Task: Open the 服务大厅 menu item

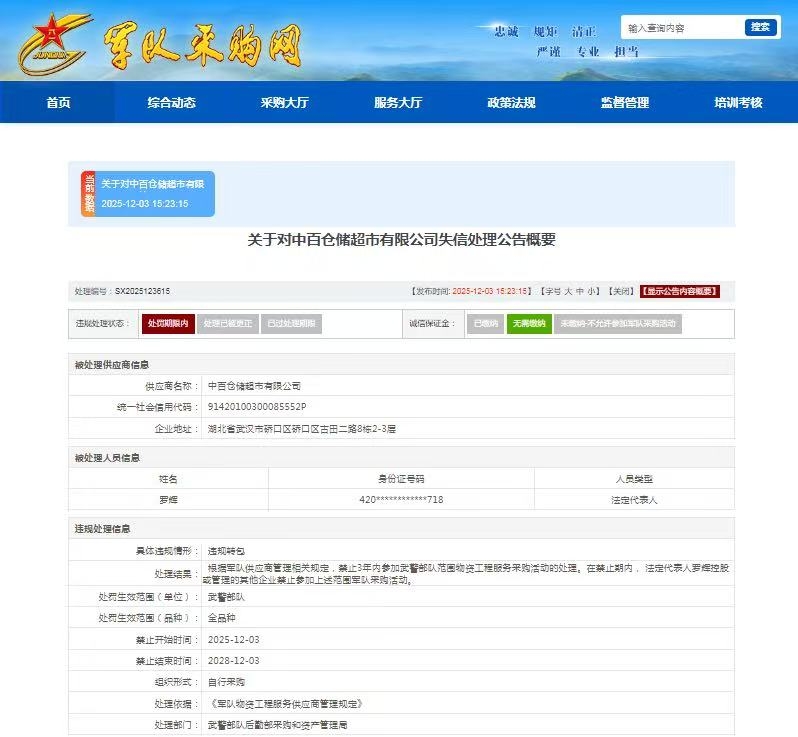Action: [x=398, y=102]
